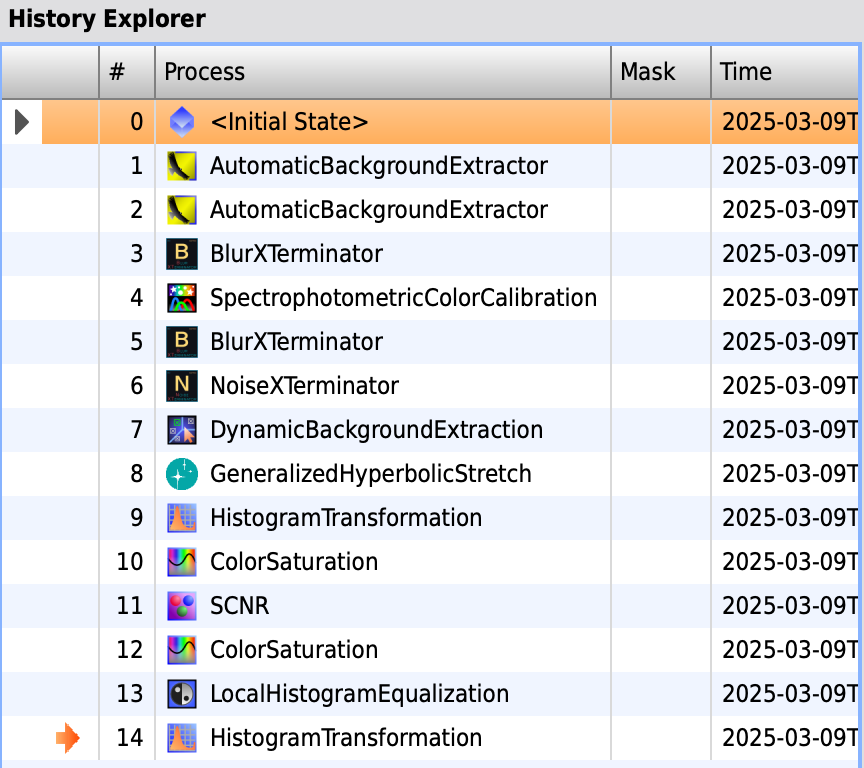This screenshot has height=768, width=864.
Task: Select BlurXTerminator text in row 3
Action: [296, 254]
